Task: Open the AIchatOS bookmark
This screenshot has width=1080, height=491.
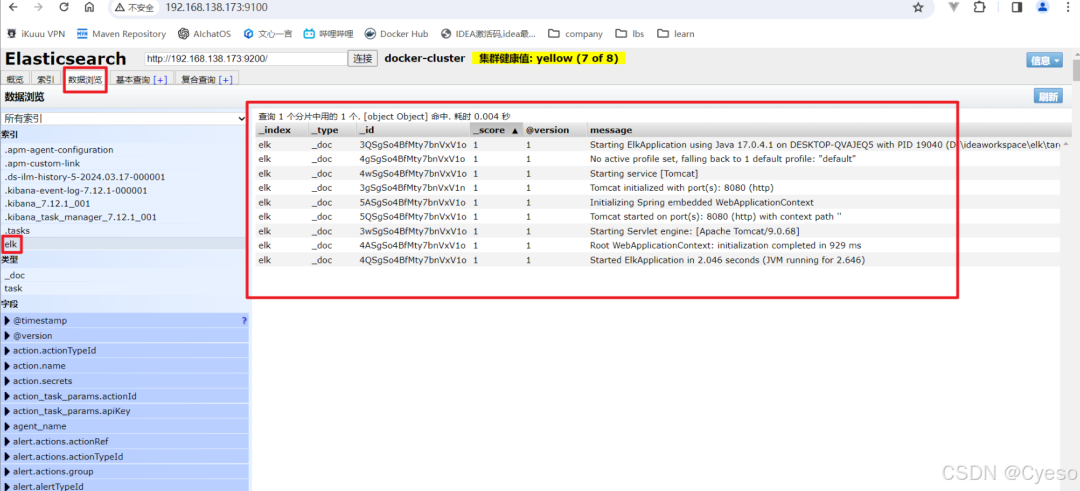Action: click(x=204, y=34)
